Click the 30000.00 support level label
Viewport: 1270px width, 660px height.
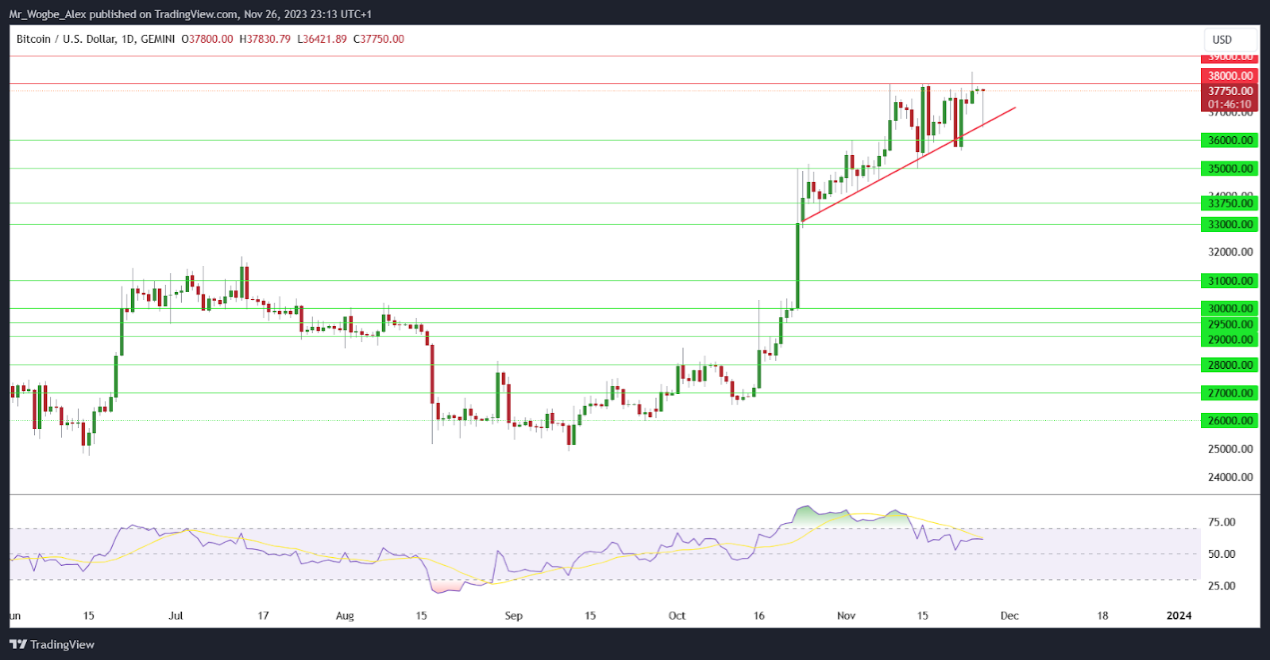pos(1230,309)
